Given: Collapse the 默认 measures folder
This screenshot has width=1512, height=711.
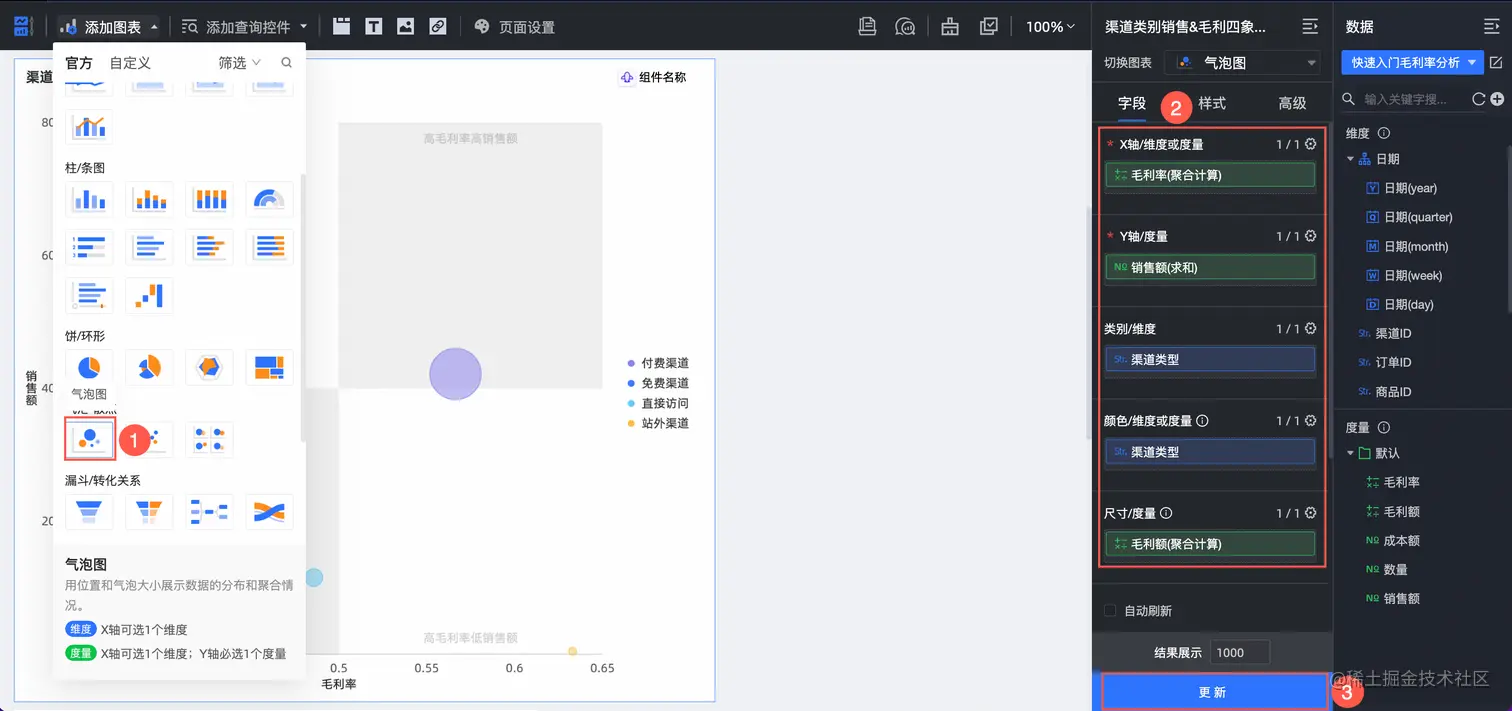Looking at the screenshot, I should pos(1350,453).
